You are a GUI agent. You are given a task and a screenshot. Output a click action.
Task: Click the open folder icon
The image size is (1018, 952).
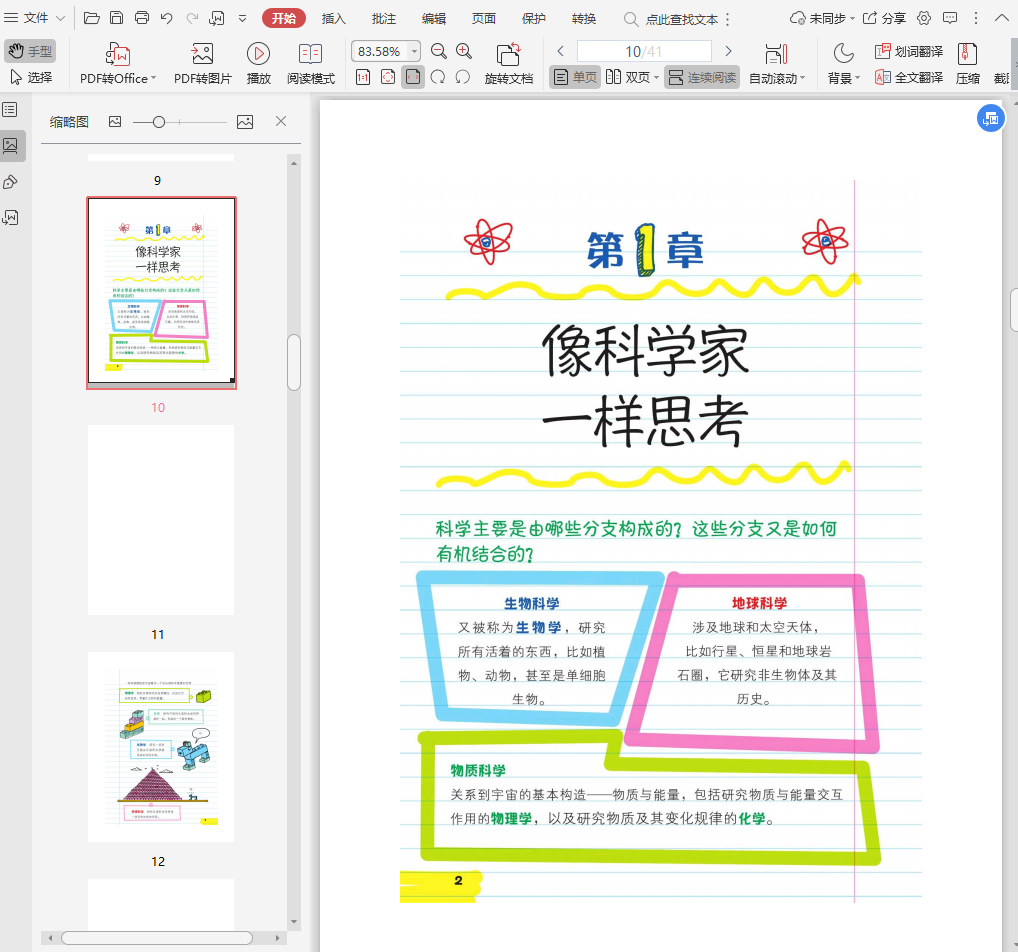click(x=92, y=18)
